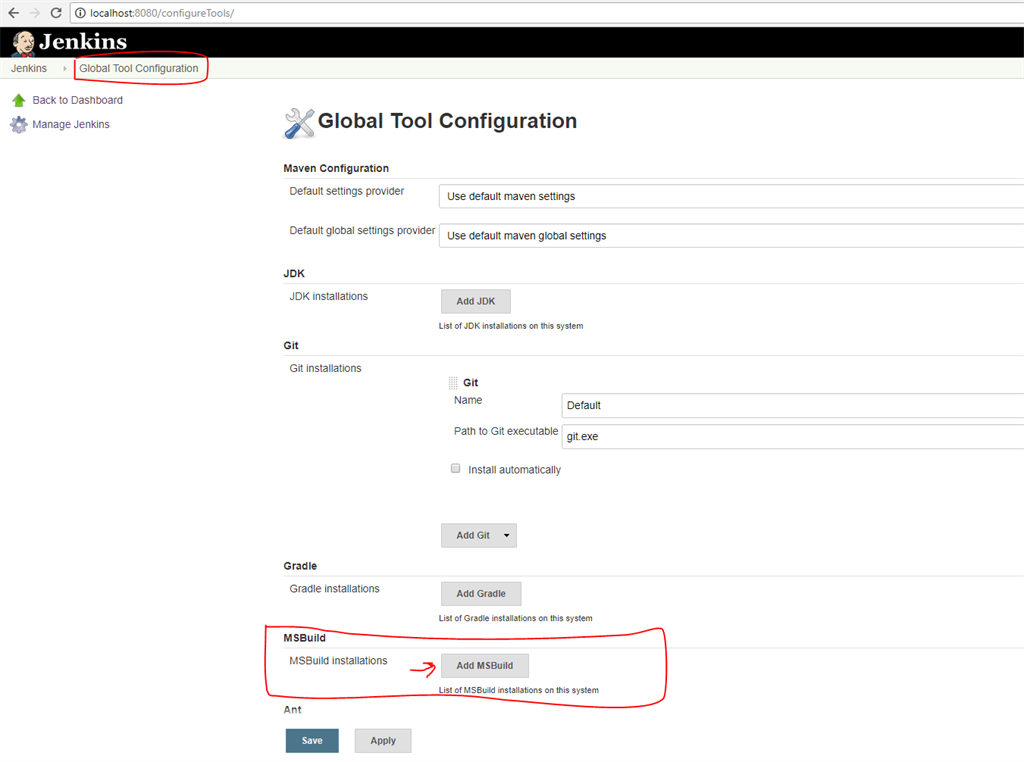The image size is (1024, 762).
Task: Expand the breadcrumb arrow after Jenkins
Action: tap(65, 69)
